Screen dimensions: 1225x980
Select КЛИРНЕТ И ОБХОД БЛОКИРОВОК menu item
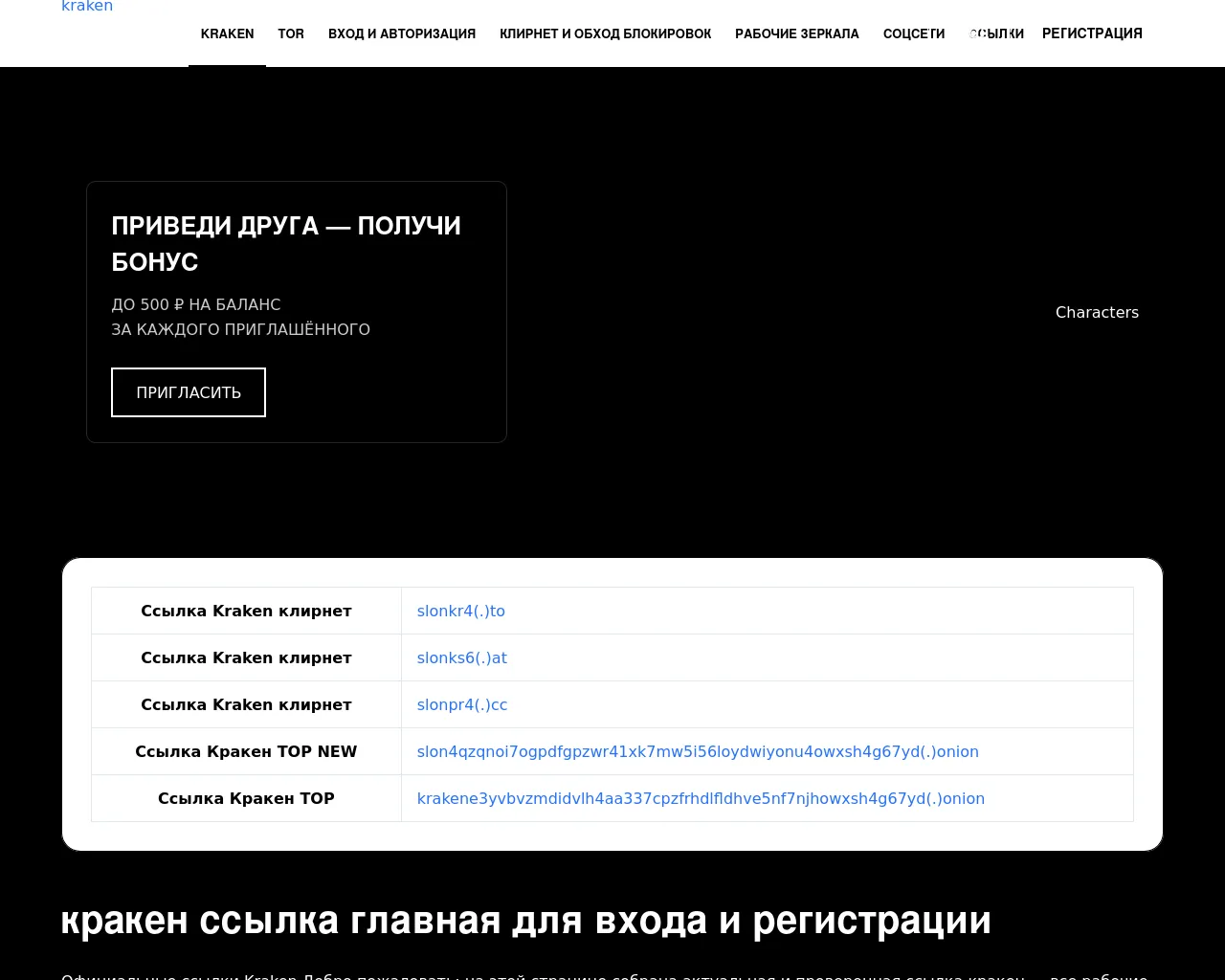point(605,33)
